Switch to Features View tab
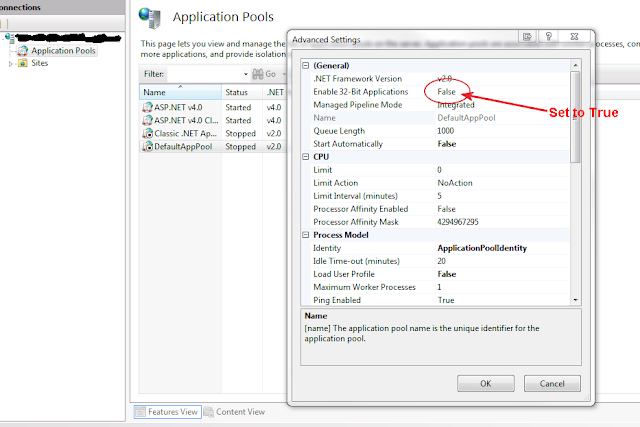The height and width of the screenshot is (427, 640). 167,412
